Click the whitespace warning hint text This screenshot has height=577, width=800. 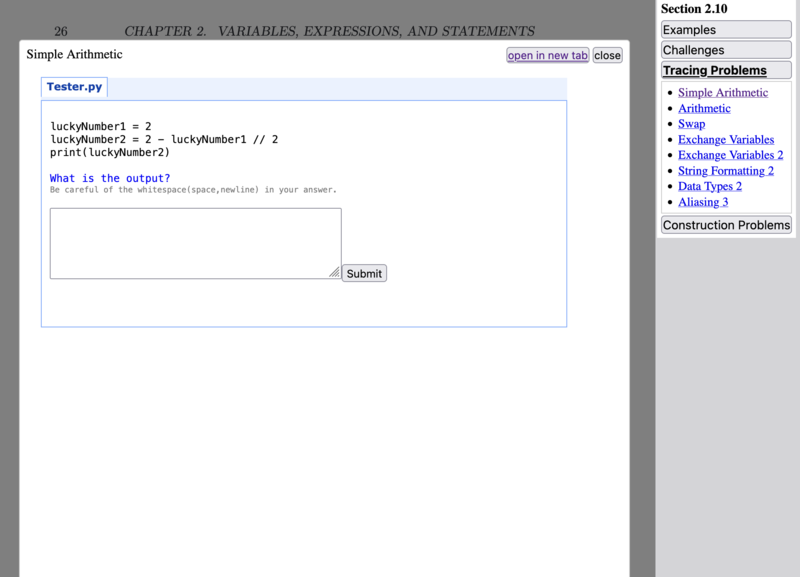coord(193,190)
